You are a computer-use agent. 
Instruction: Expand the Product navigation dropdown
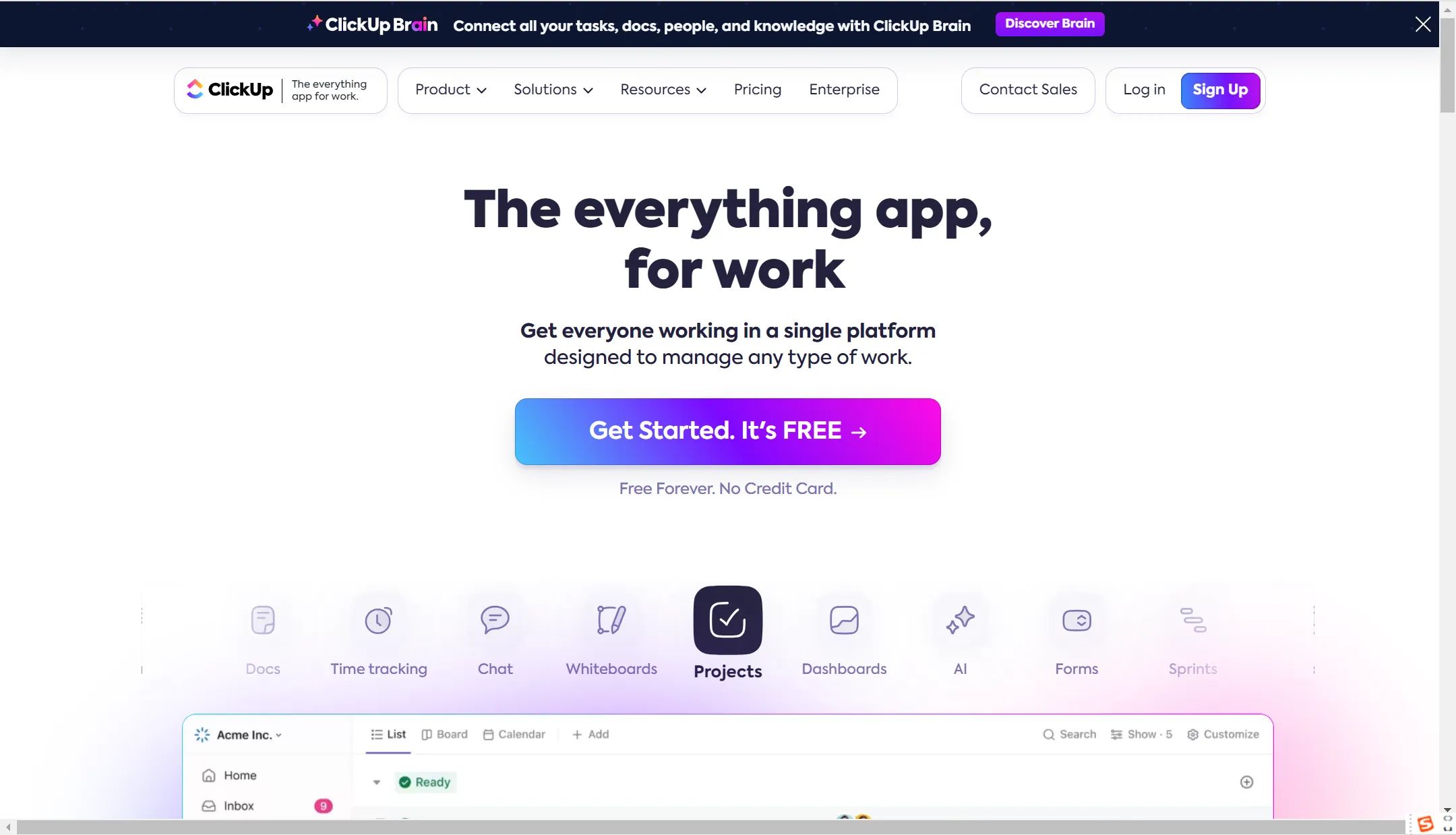pos(449,90)
